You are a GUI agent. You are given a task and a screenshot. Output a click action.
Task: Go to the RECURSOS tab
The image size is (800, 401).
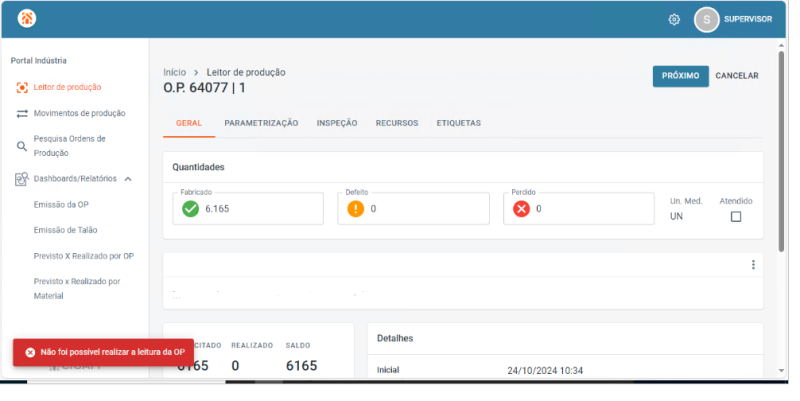click(397, 123)
